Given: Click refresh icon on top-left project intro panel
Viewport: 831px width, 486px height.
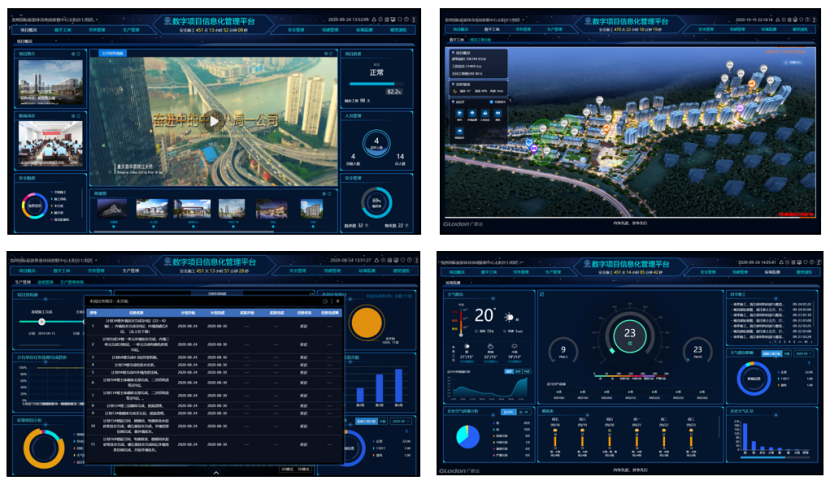Looking at the screenshot, I should pos(76,55).
